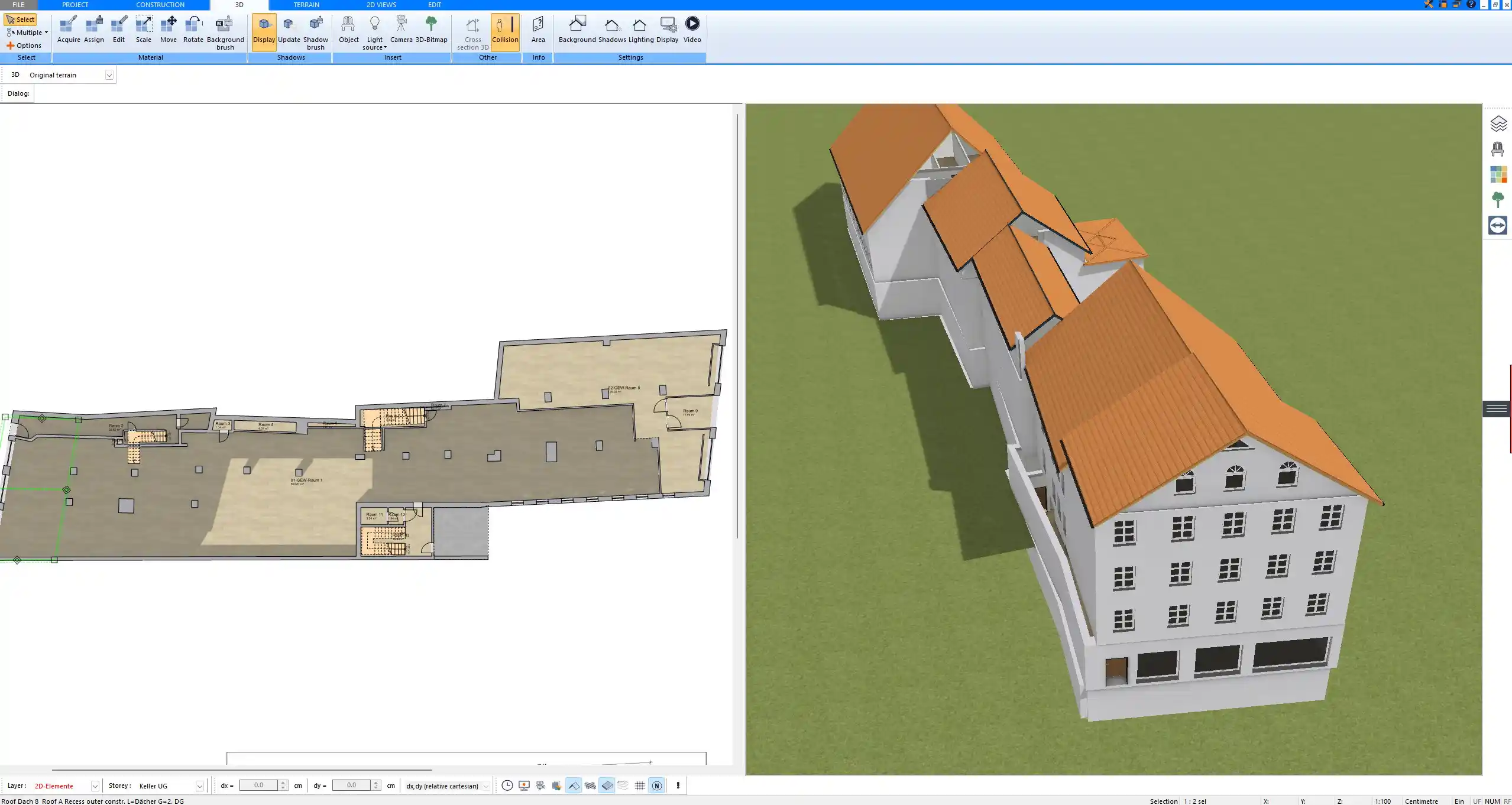This screenshot has width=1512, height=805.
Task: Open the Original terrain dropdown
Action: click(109, 74)
